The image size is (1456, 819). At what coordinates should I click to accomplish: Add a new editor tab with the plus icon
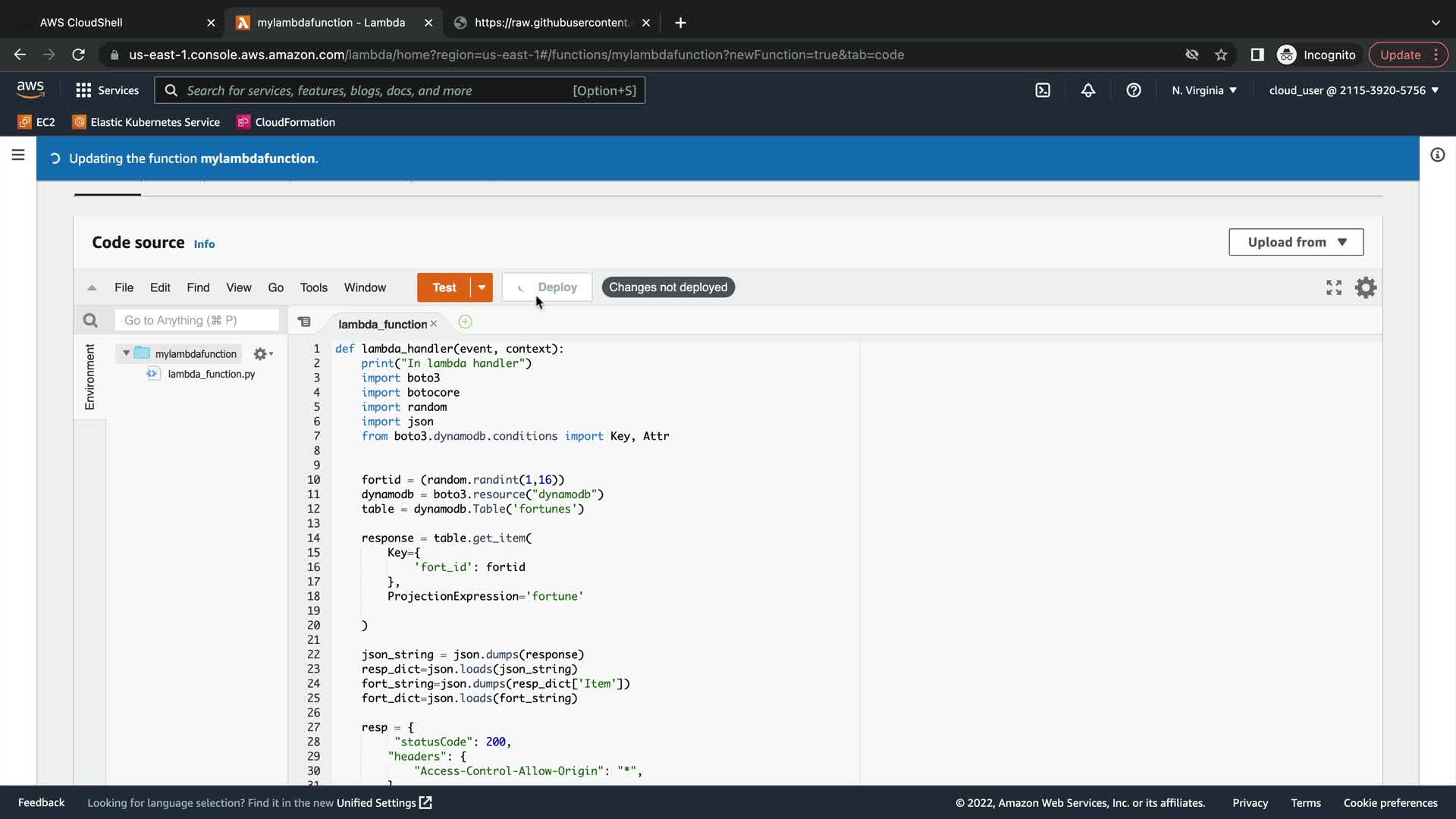(x=465, y=322)
